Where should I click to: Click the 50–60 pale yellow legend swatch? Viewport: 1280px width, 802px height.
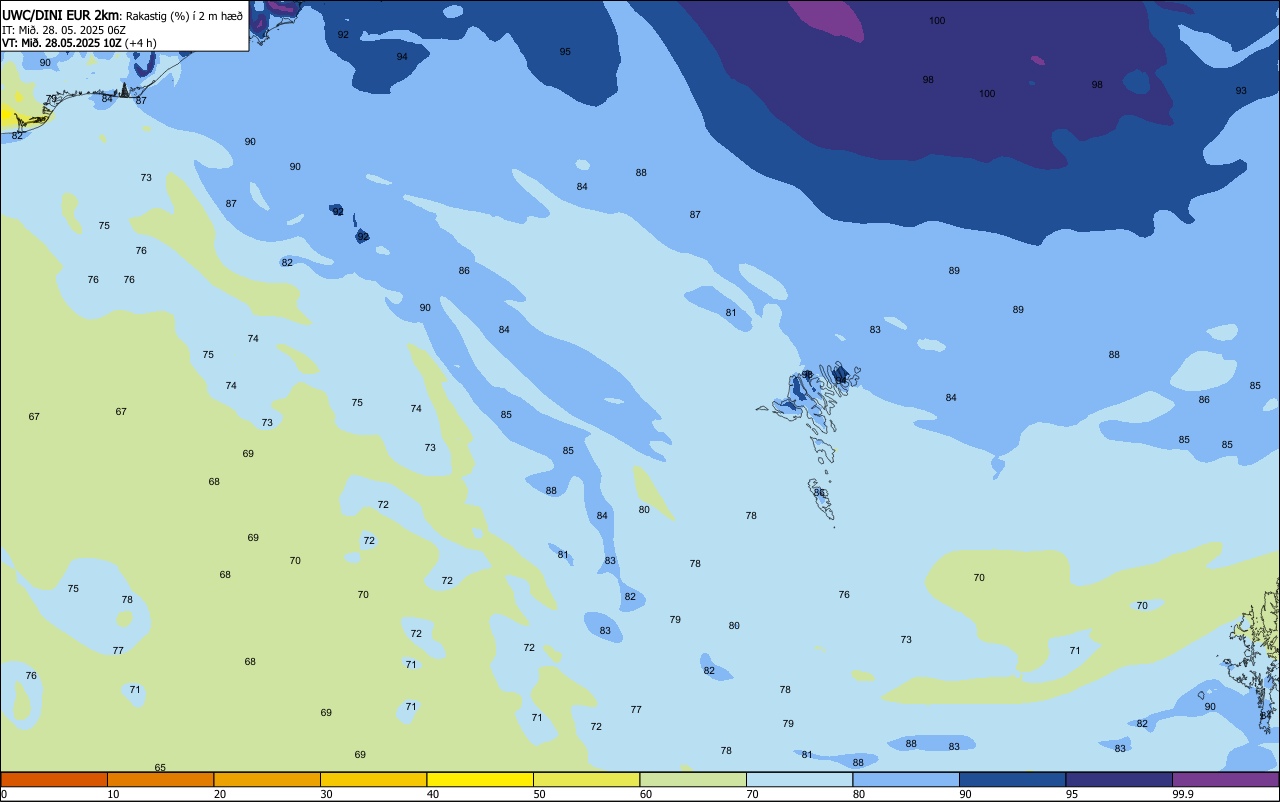point(586,779)
